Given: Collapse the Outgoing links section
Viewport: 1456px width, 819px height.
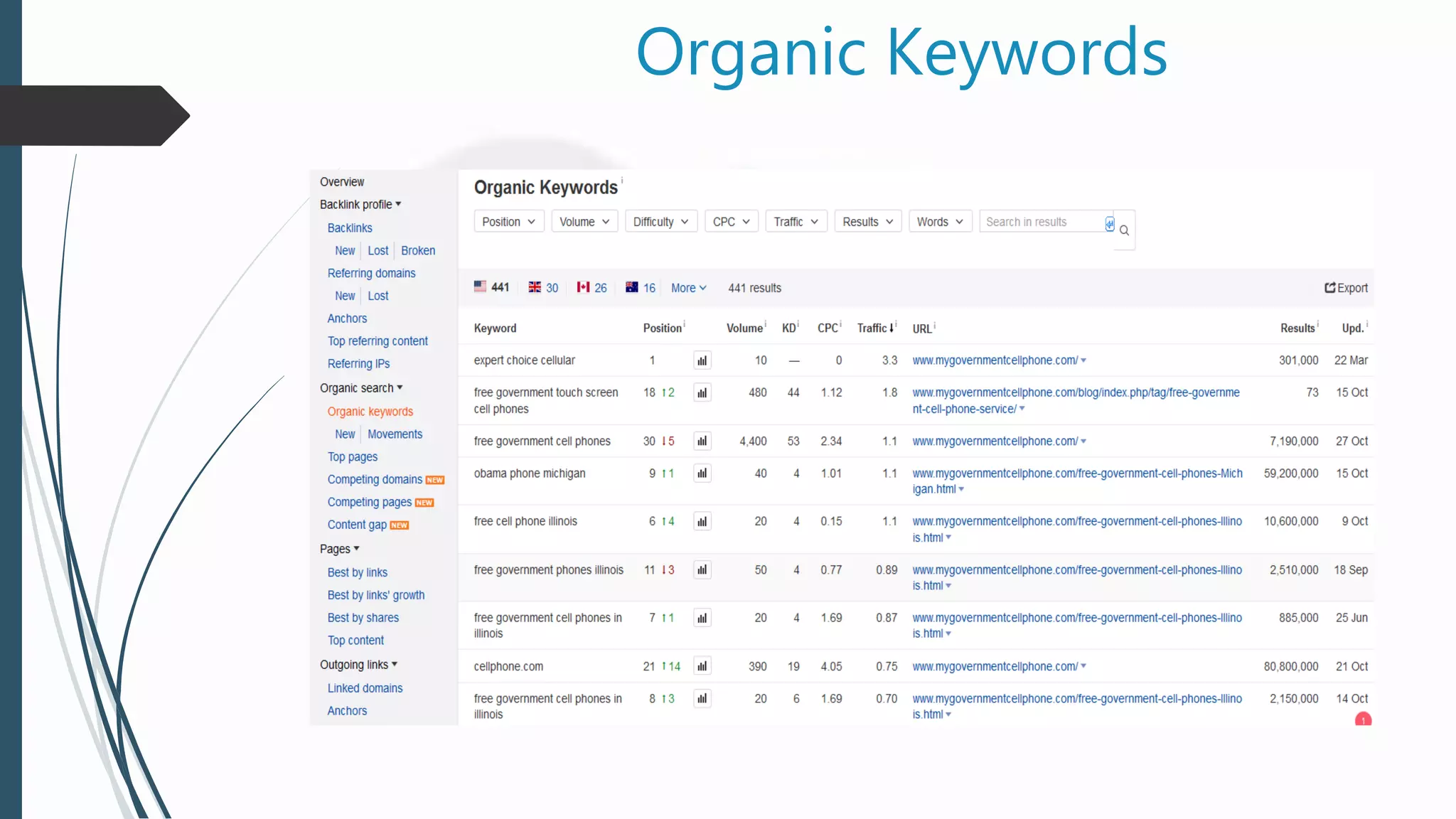Looking at the screenshot, I should 358,665.
